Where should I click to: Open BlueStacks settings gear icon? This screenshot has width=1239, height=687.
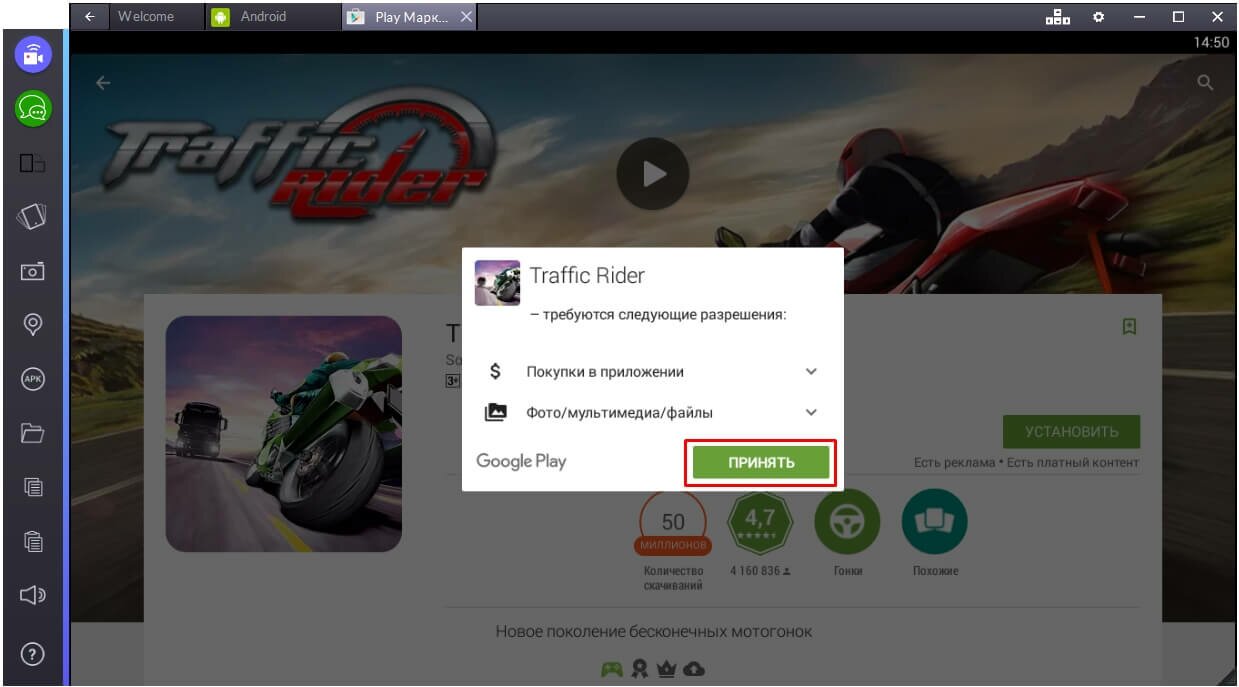coord(1098,17)
